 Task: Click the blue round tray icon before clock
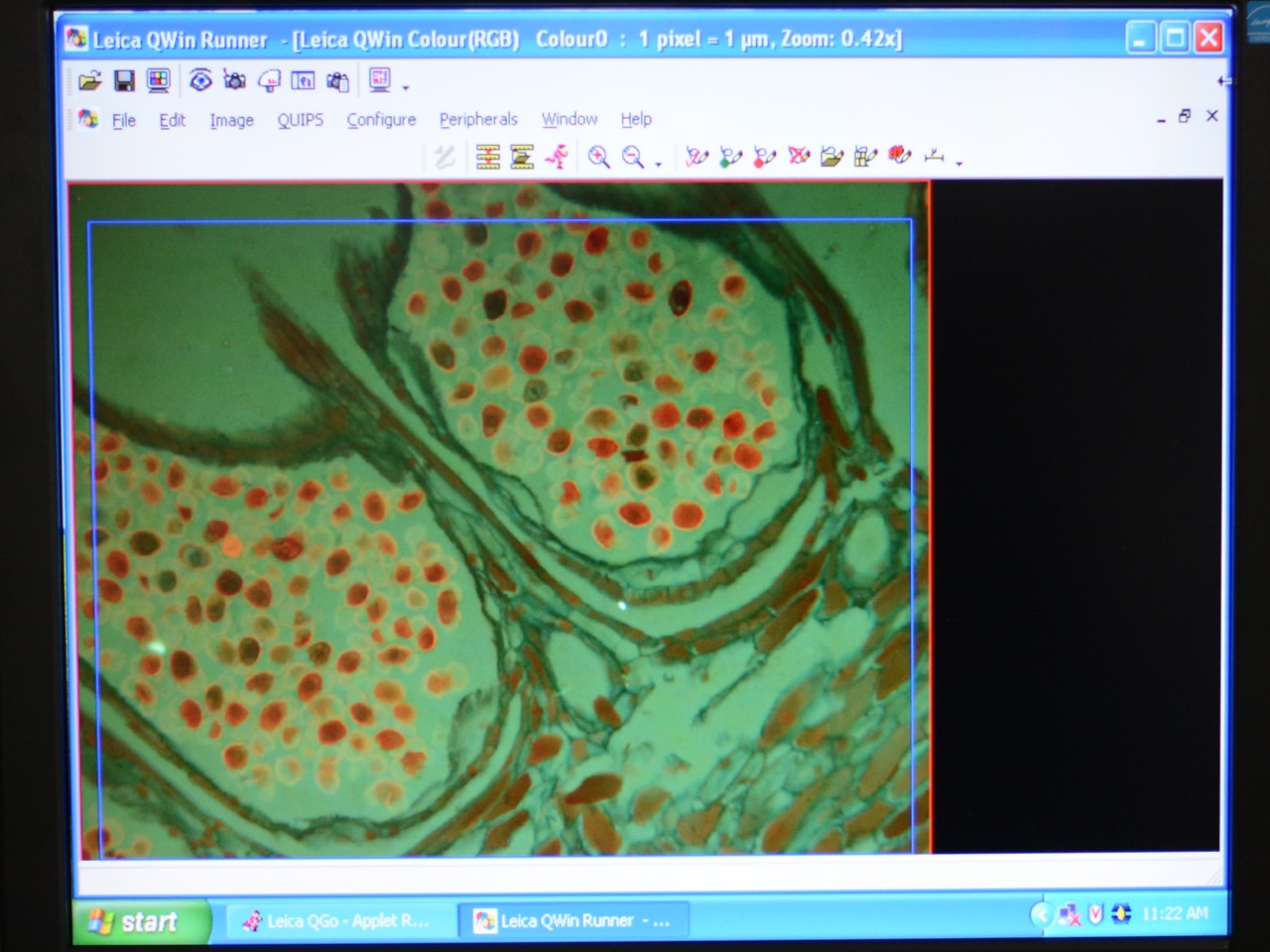(1121, 914)
